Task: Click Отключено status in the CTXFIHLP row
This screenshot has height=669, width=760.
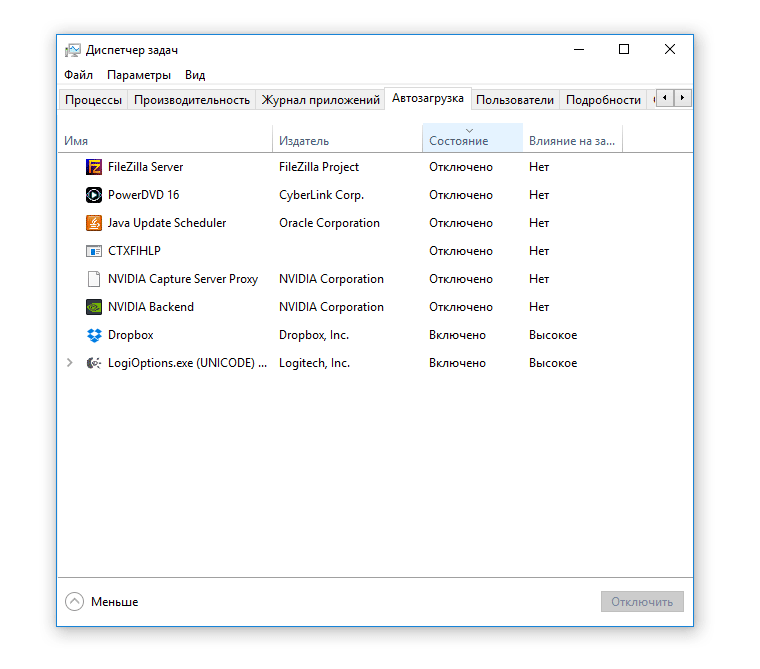Action: click(460, 251)
